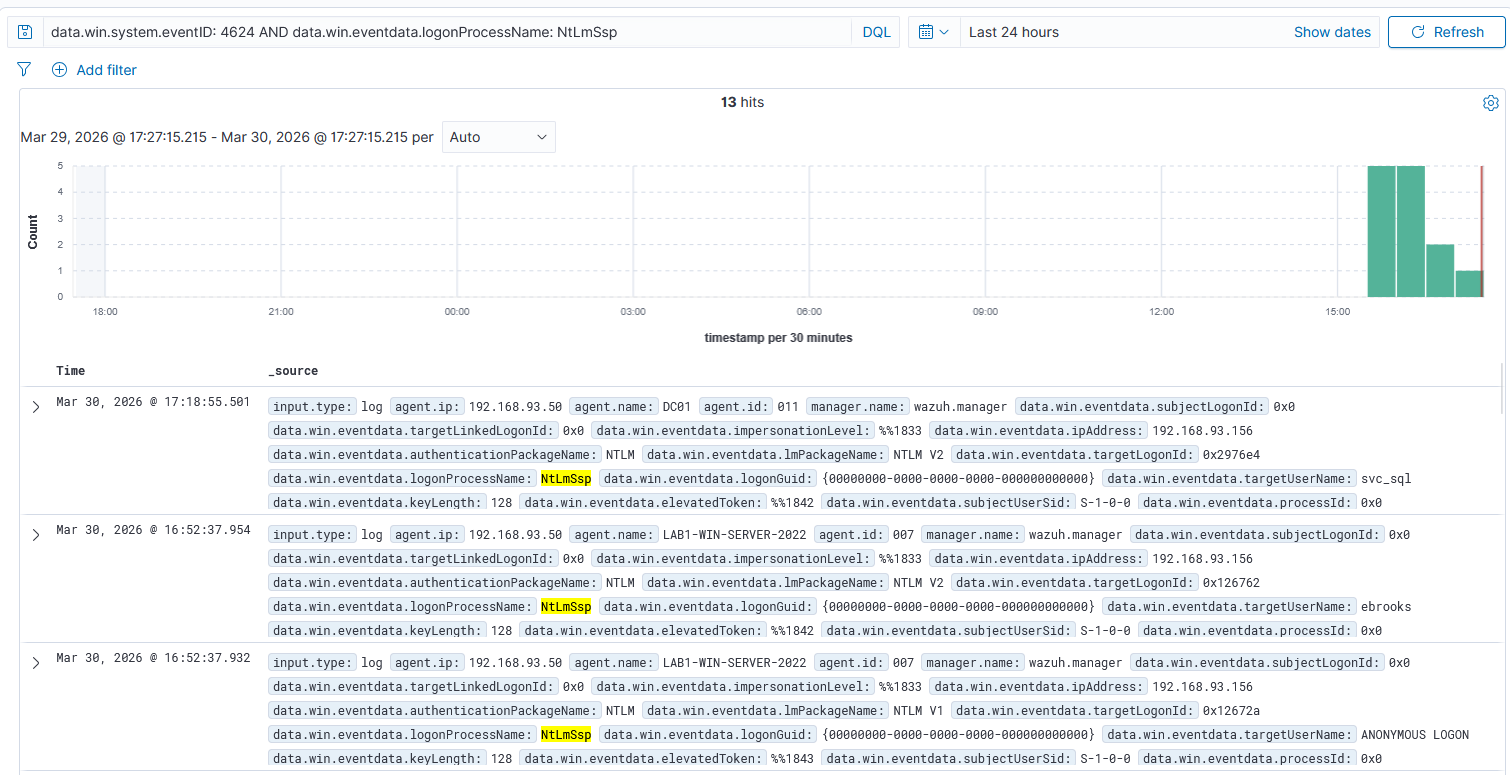Click the Show dates link
The width and height of the screenshot is (1510, 775).
pyautogui.click(x=1332, y=32)
